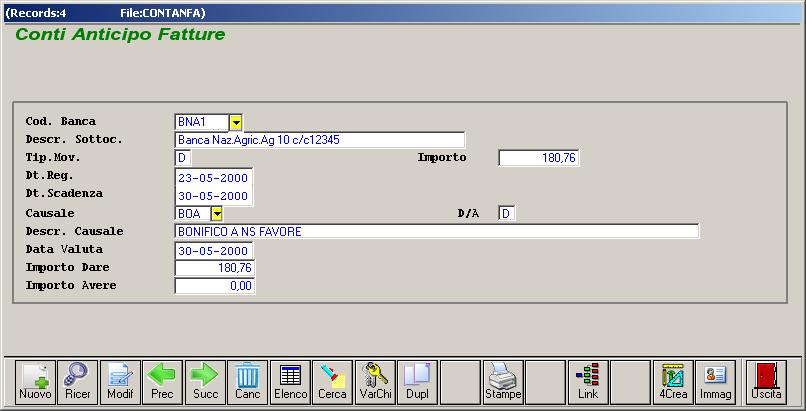Launch the 4Crea tool
This screenshot has width=806, height=411.
click(673, 382)
